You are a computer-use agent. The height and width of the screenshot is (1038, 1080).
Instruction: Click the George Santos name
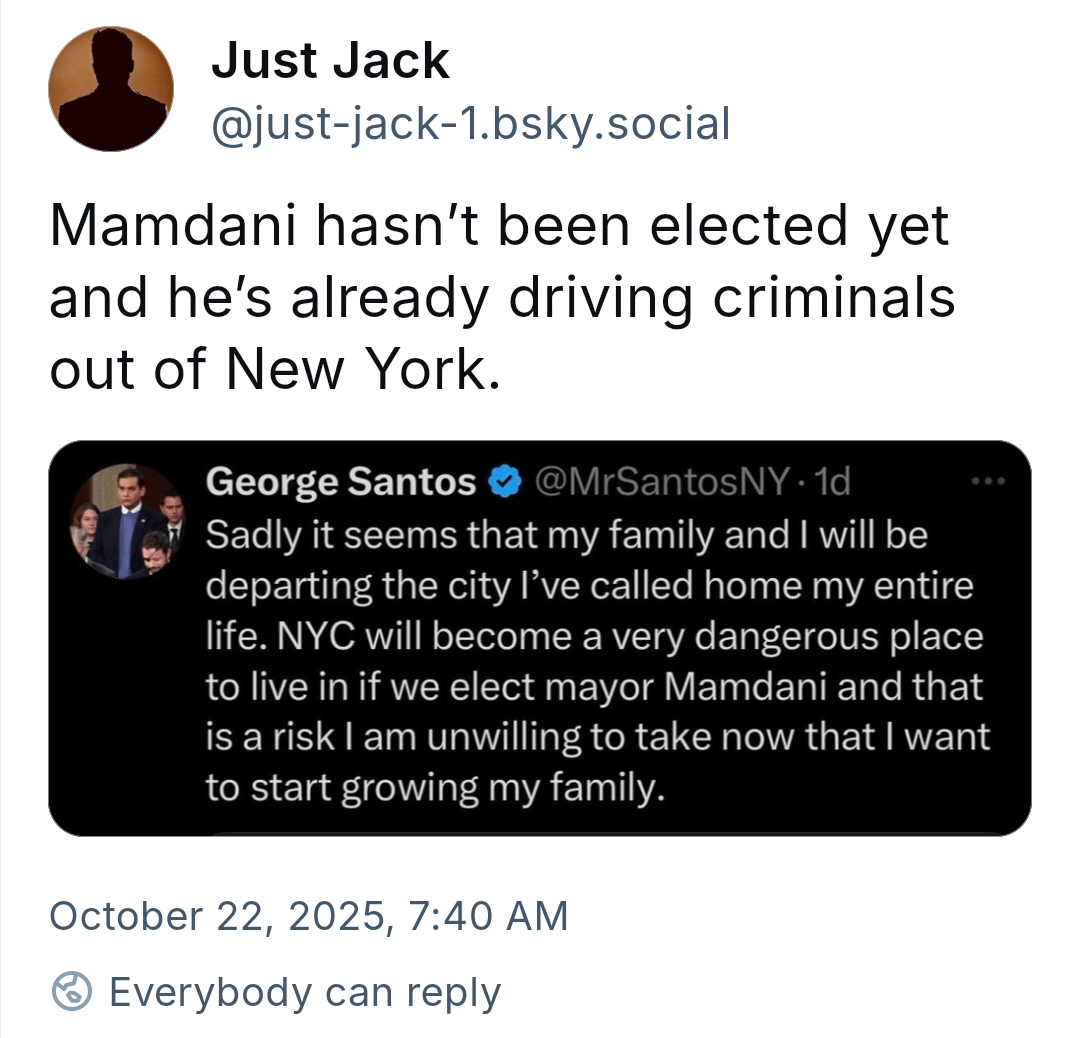tap(340, 483)
